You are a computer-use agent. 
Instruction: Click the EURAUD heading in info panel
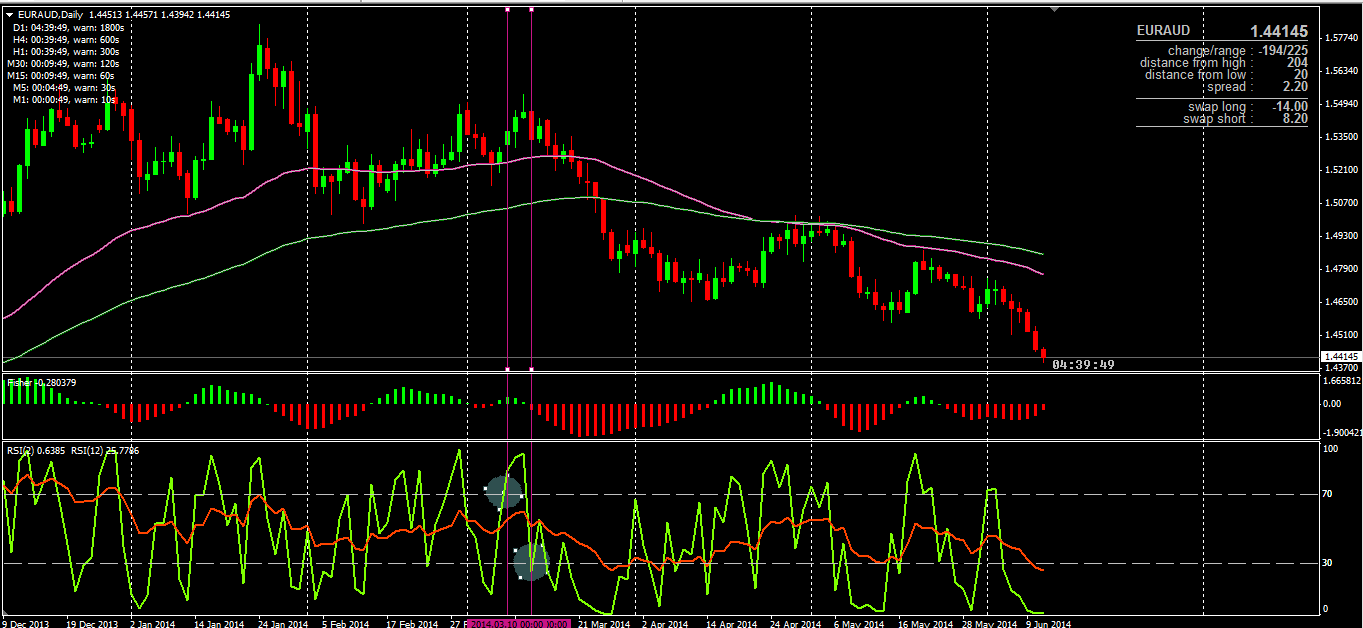(1163, 31)
